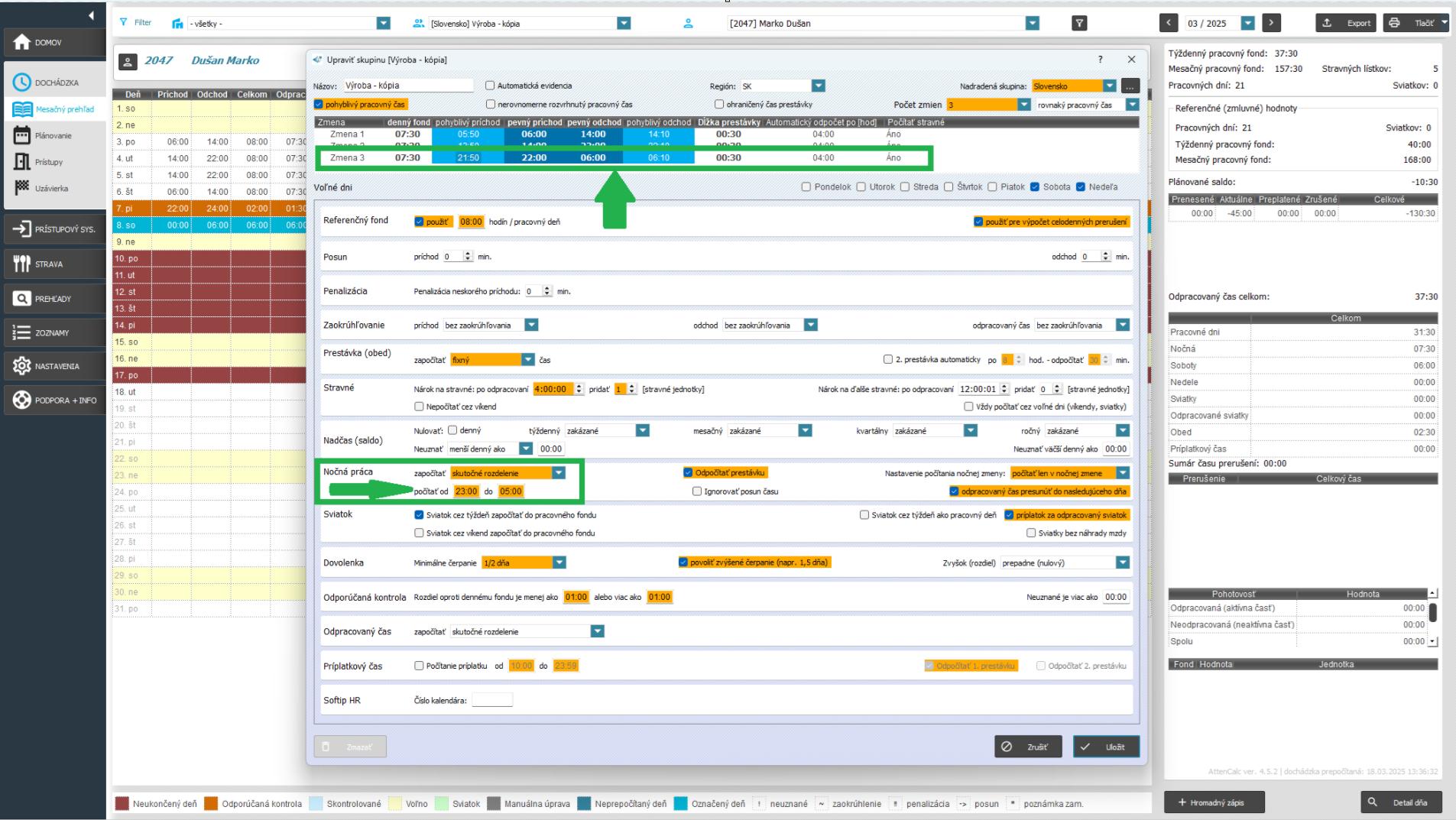Click the Tlačiť printer icon

coord(1394,23)
